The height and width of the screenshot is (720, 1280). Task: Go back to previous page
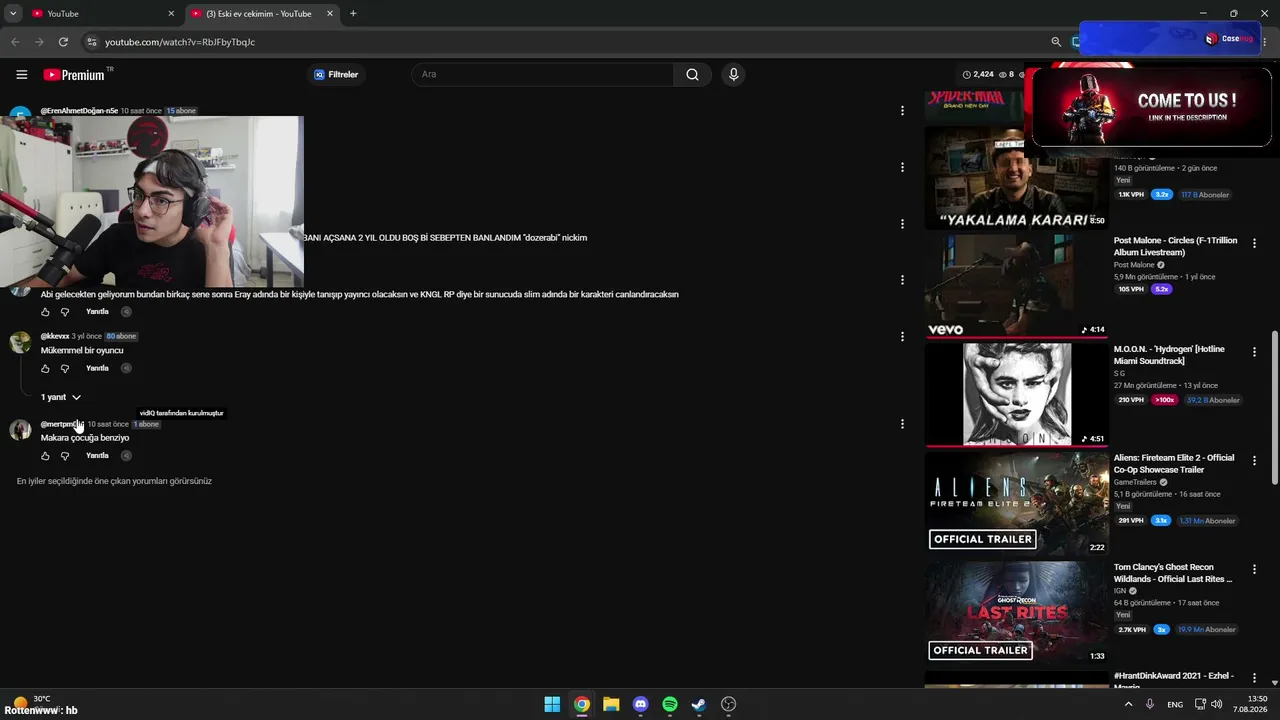pos(15,42)
